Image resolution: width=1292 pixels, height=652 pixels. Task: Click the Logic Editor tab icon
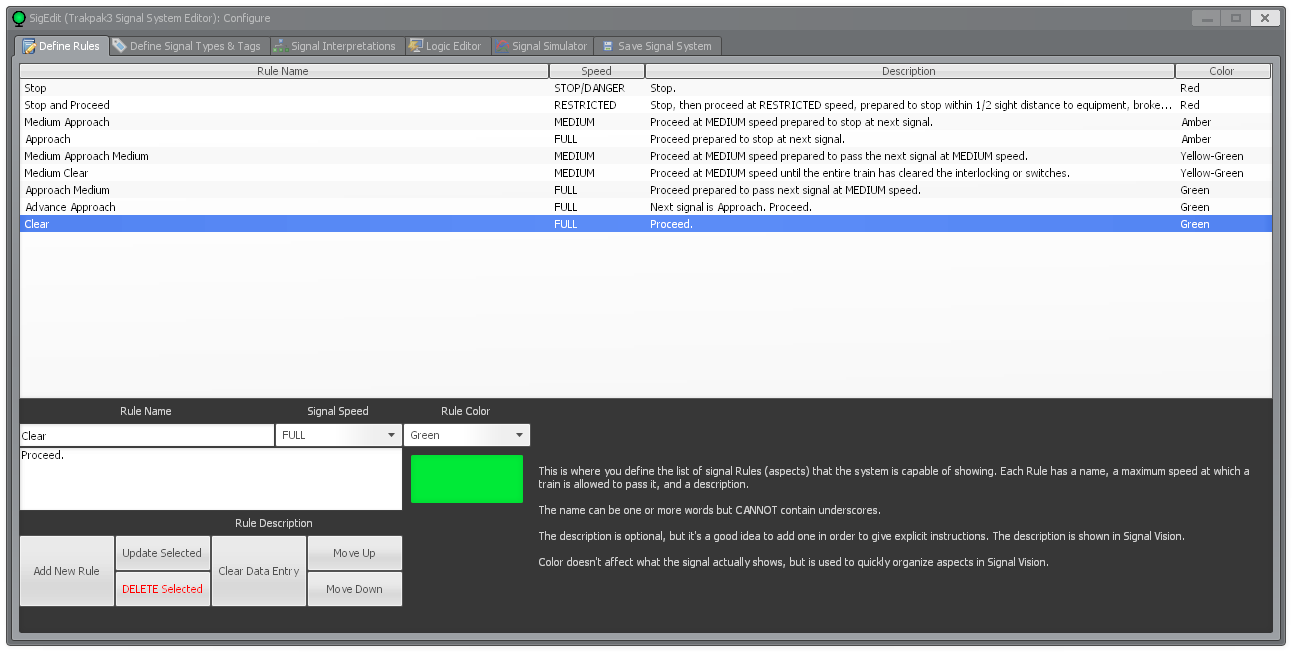415,46
